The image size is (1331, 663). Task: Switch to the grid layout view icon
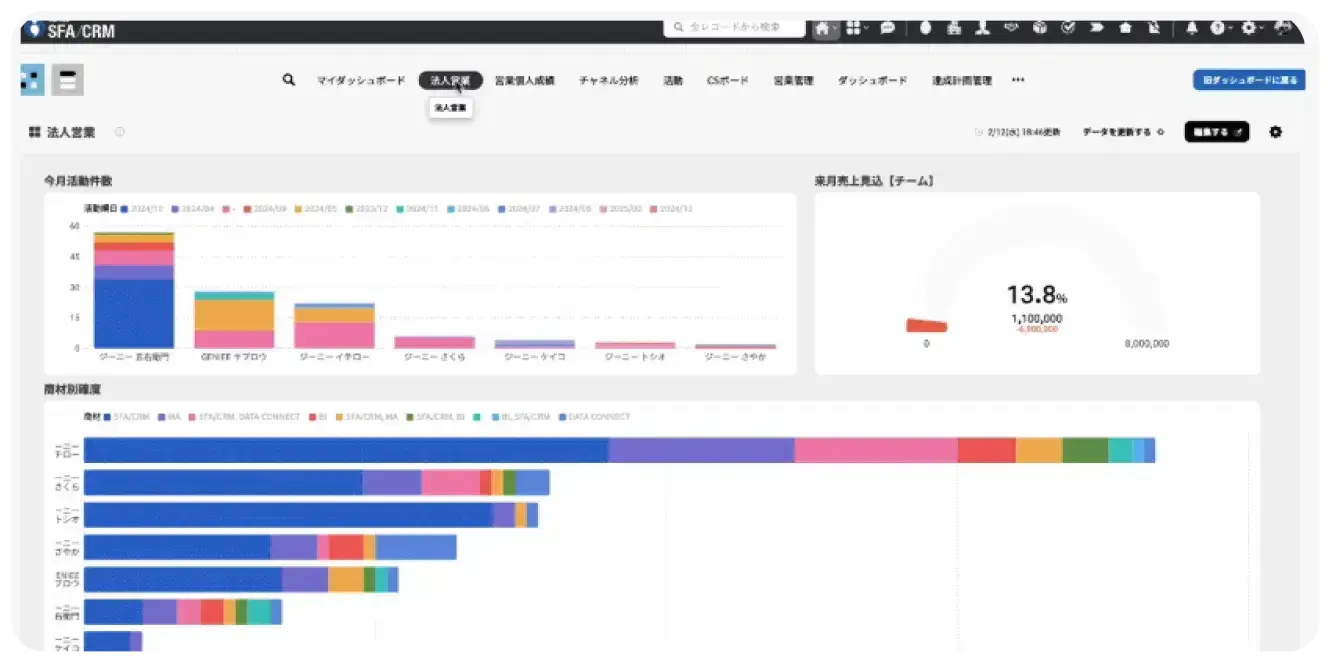pos(32,80)
